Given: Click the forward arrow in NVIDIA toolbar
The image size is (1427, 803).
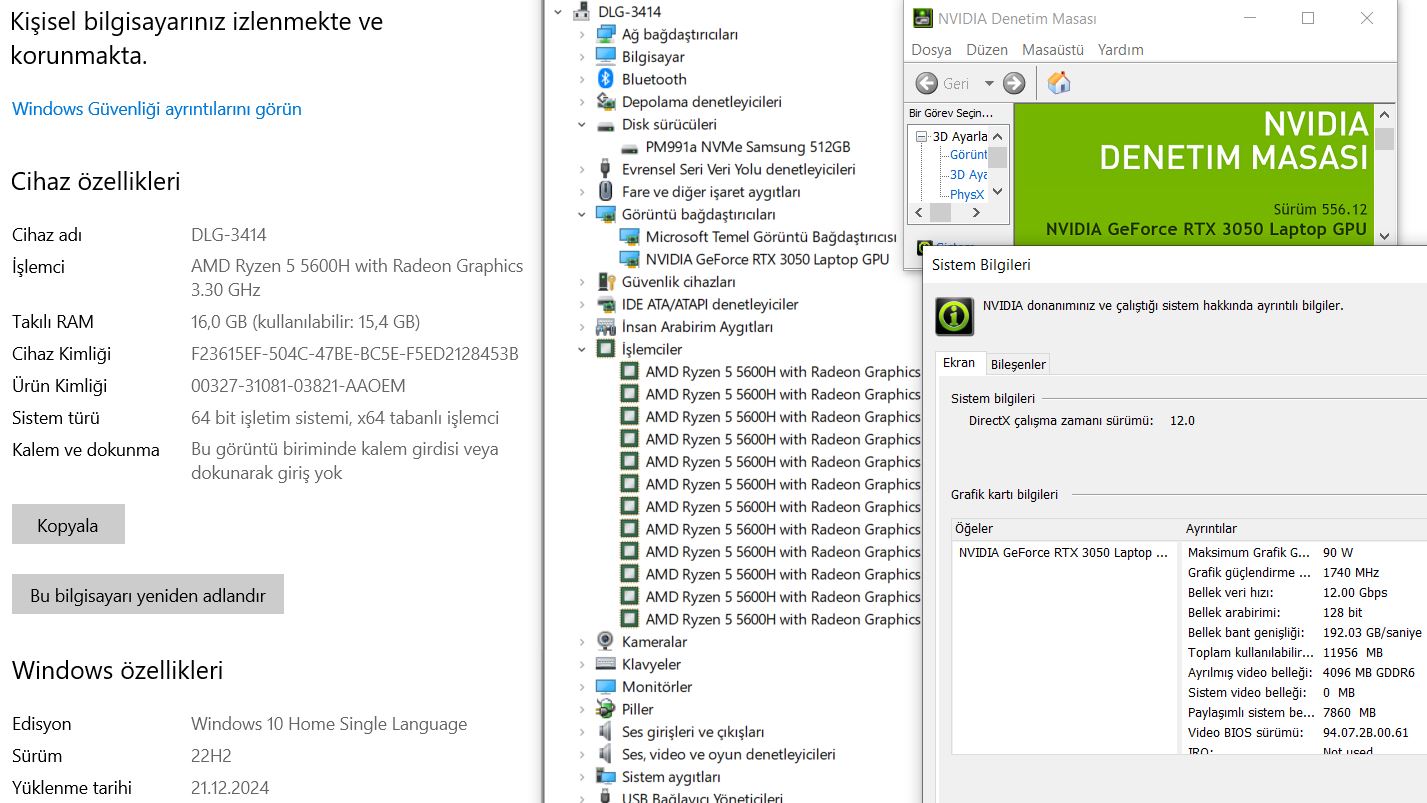Looking at the screenshot, I should point(1014,83).
